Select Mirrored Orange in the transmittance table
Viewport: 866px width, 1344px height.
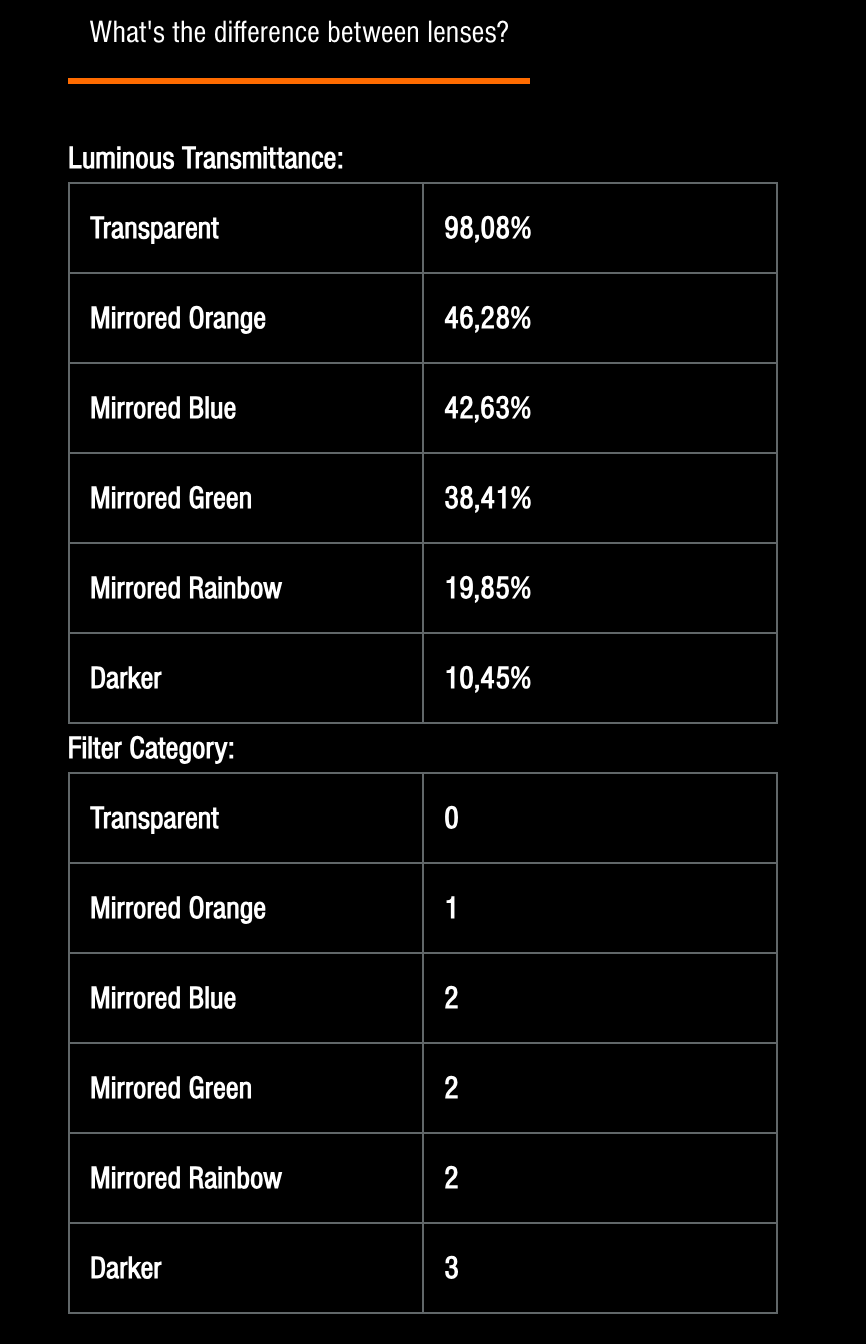[178, 318]
